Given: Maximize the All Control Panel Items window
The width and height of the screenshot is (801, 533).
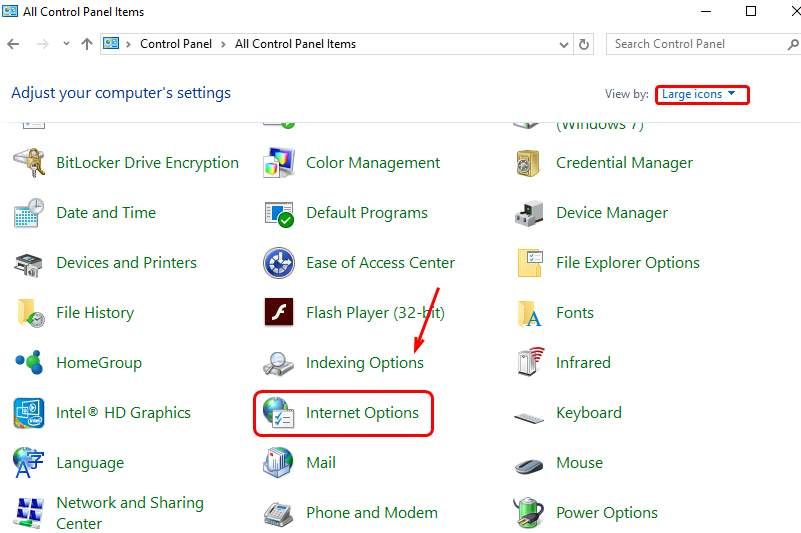Looking at the screenshot, I should [x=751, y=11].
